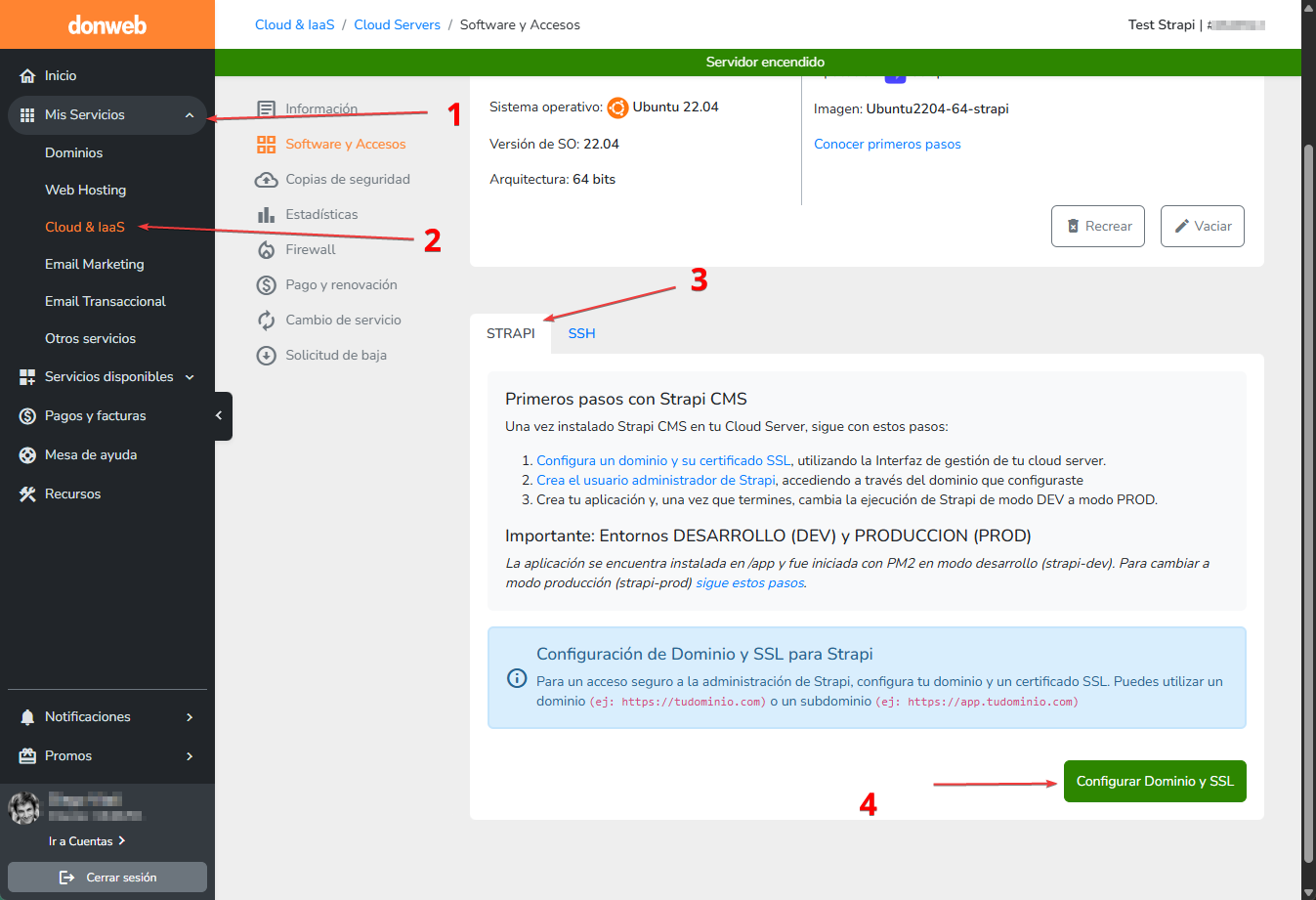Click the Firewall flame icon
This screenshot has width=1316, height=900.
coord(266,250)
